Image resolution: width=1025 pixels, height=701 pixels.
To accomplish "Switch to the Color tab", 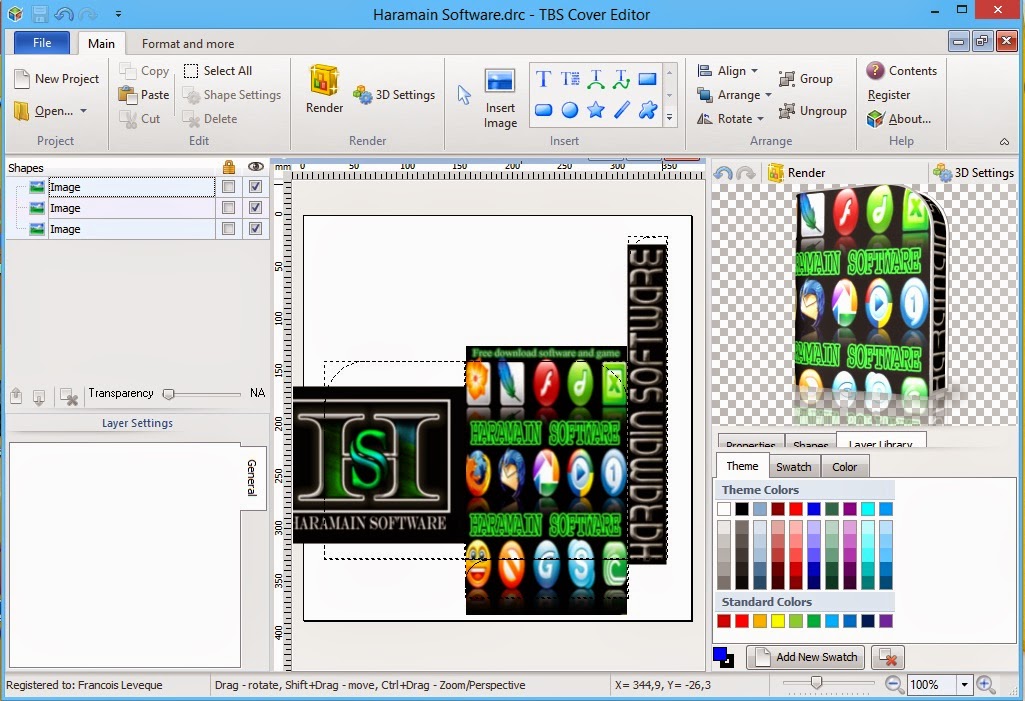I will click(x=845, y=467).
